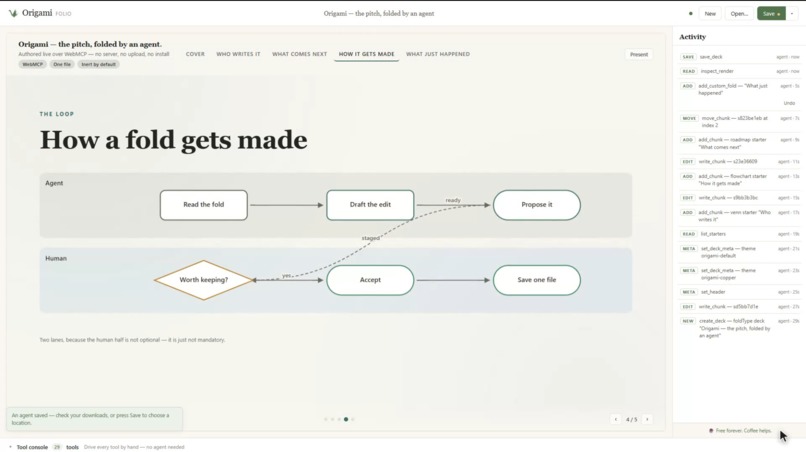Click the Agent lane label
Screen dimensions: 806x452
coord(54,183)
